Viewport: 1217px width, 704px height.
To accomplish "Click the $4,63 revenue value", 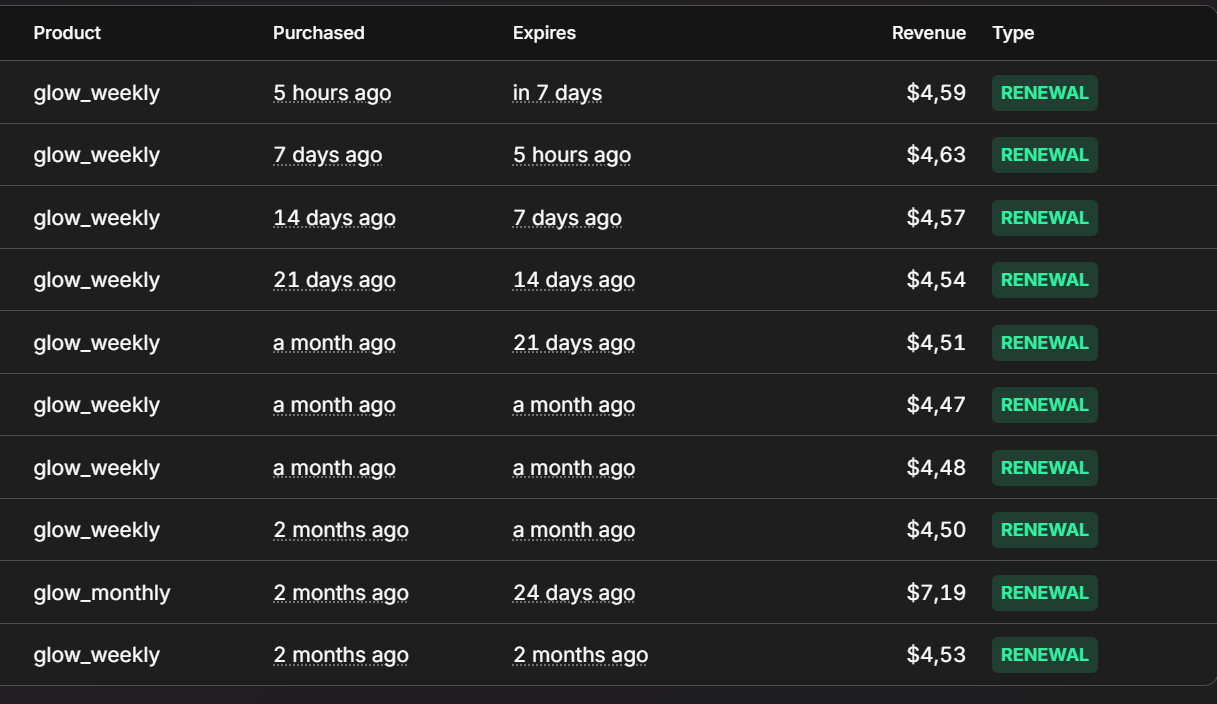I will pos(936,155).
